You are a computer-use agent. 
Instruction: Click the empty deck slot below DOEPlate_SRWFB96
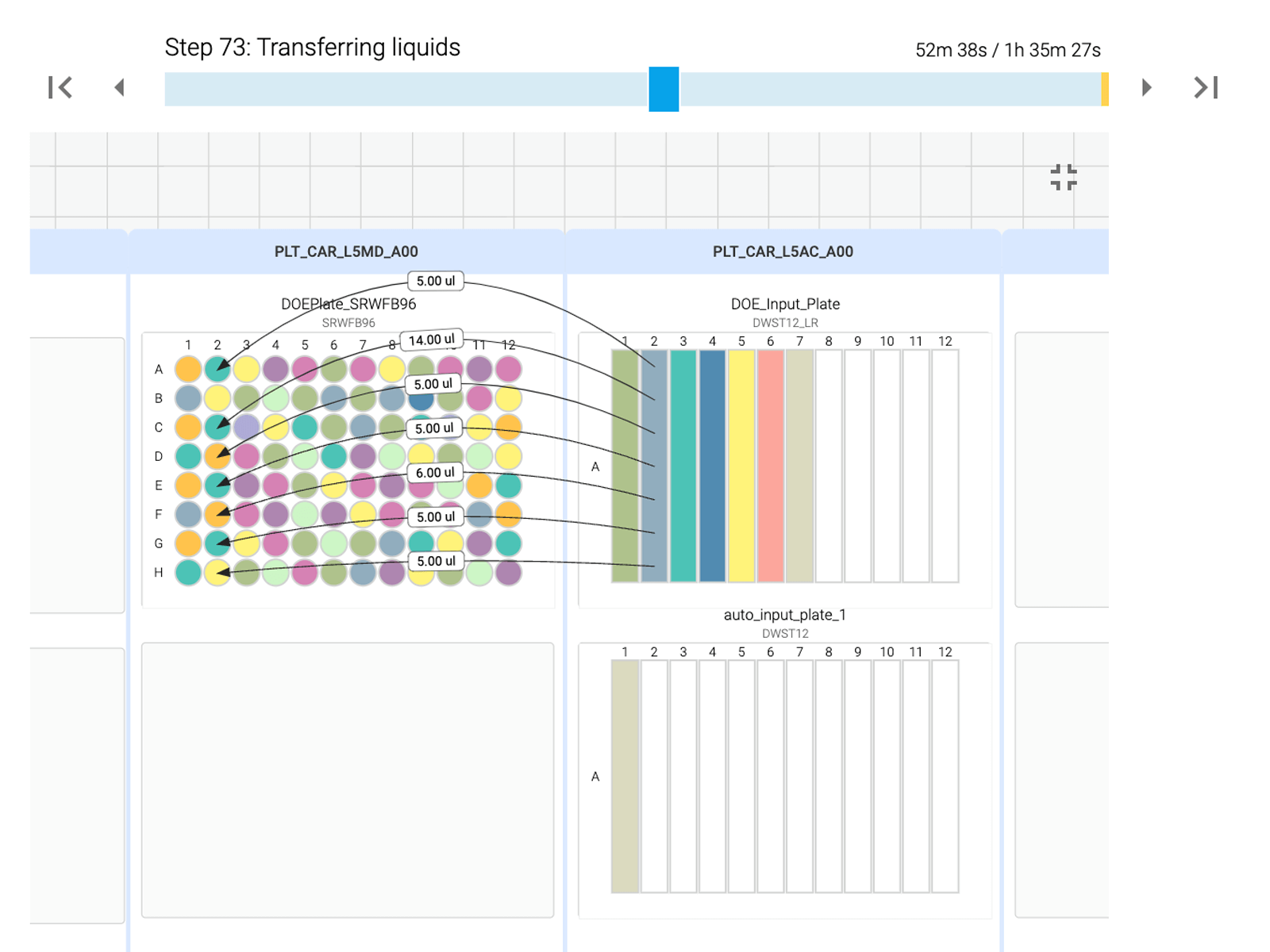point(348,780)
